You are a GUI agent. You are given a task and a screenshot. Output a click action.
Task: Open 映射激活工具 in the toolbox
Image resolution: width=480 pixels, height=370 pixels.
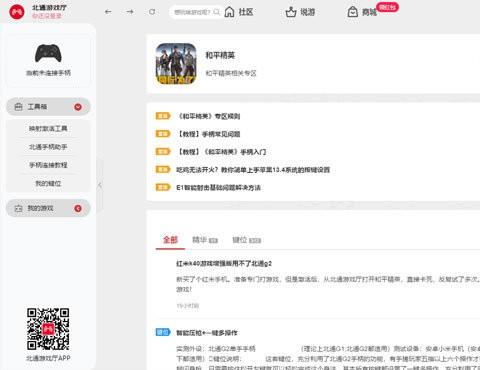[x=48, y=128]
